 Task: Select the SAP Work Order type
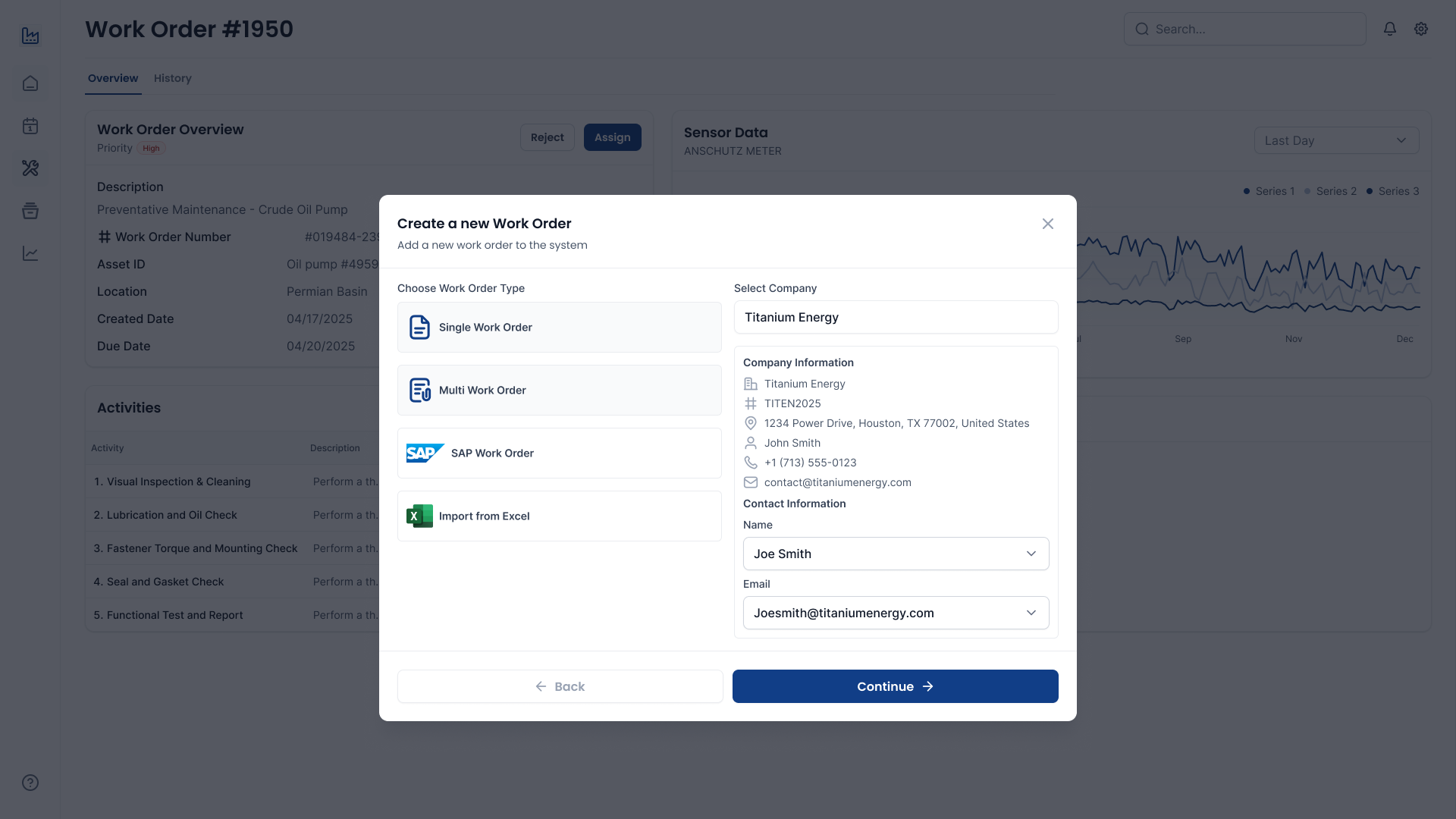(559, 453)
